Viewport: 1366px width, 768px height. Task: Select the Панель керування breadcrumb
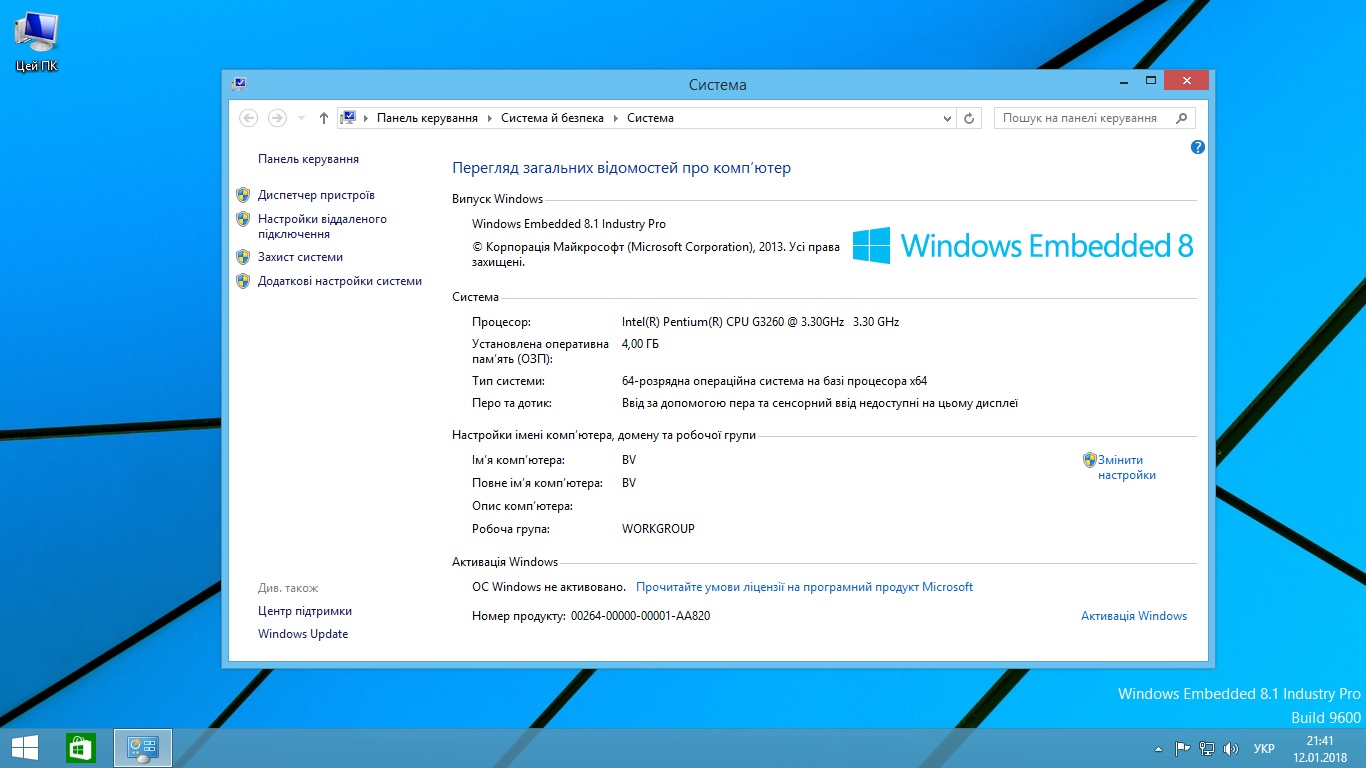pyautogui.click(x=427, y=118)
